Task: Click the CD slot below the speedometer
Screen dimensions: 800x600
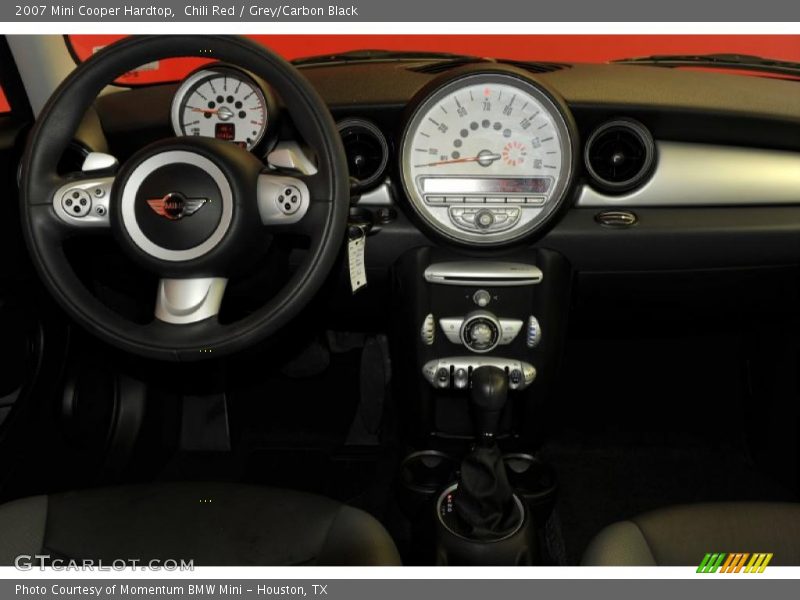Action: coord(483,274)
